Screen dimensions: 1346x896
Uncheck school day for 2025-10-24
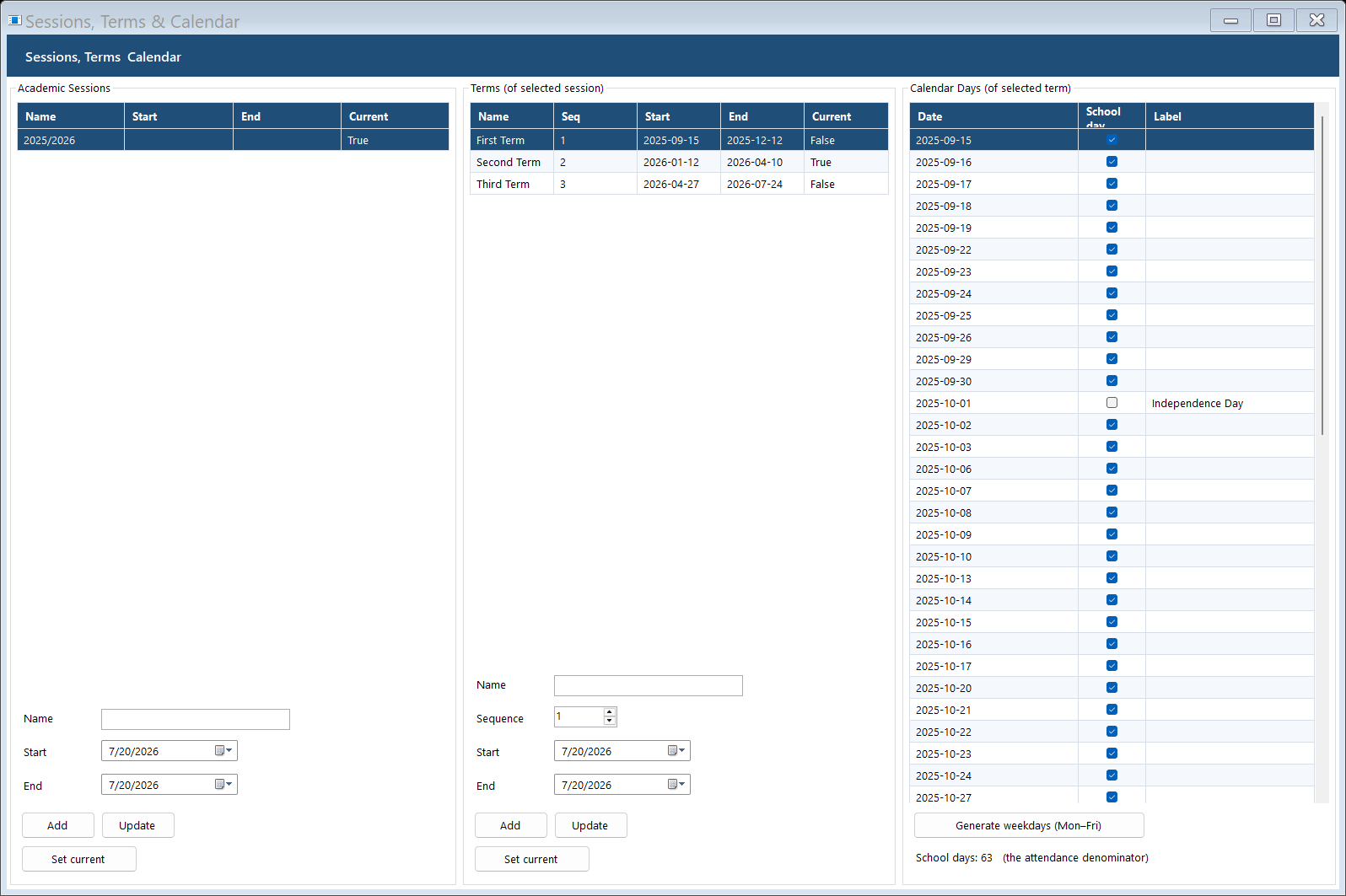pyautogui.click(x=1112, y=775)
